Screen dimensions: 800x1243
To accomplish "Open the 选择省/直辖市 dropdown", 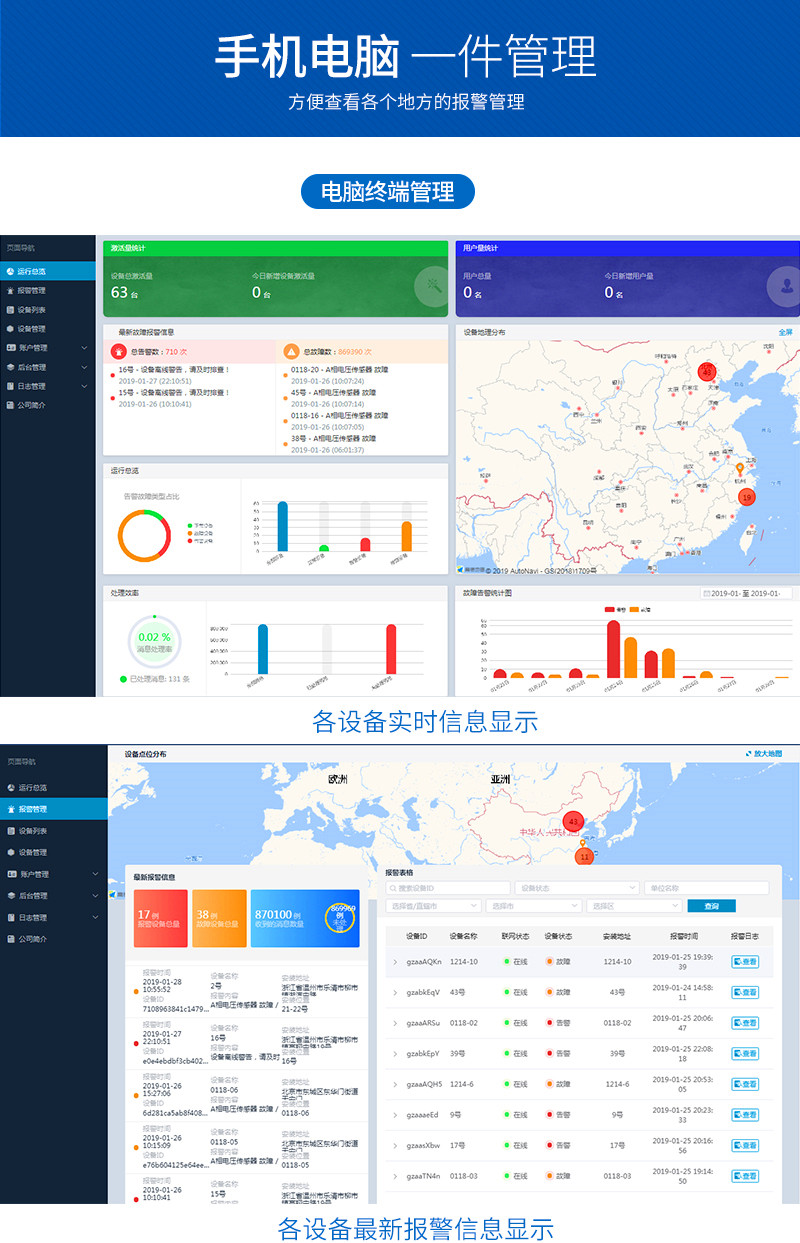I will [433, 906].
